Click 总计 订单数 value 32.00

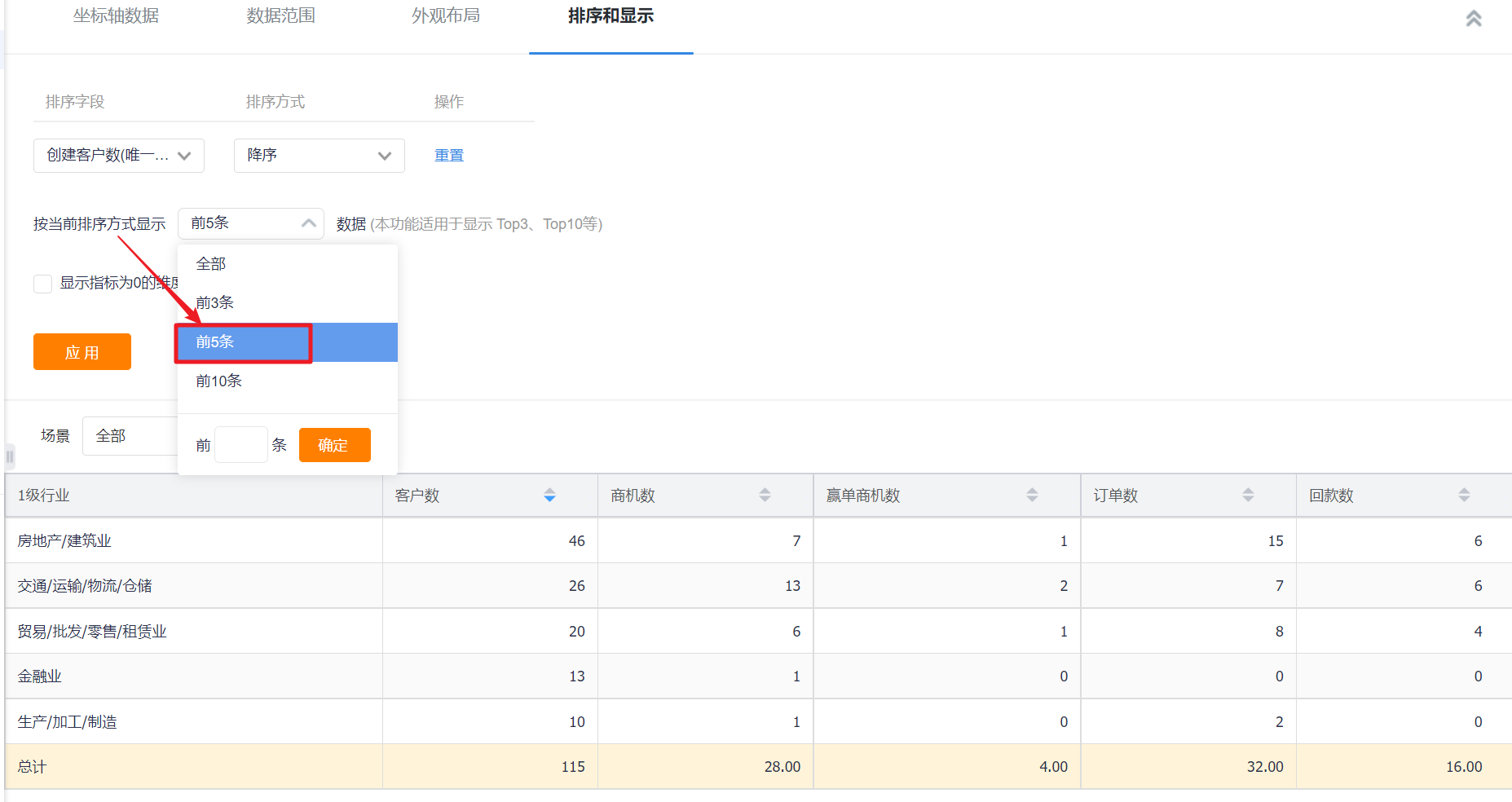(1265, 767)
